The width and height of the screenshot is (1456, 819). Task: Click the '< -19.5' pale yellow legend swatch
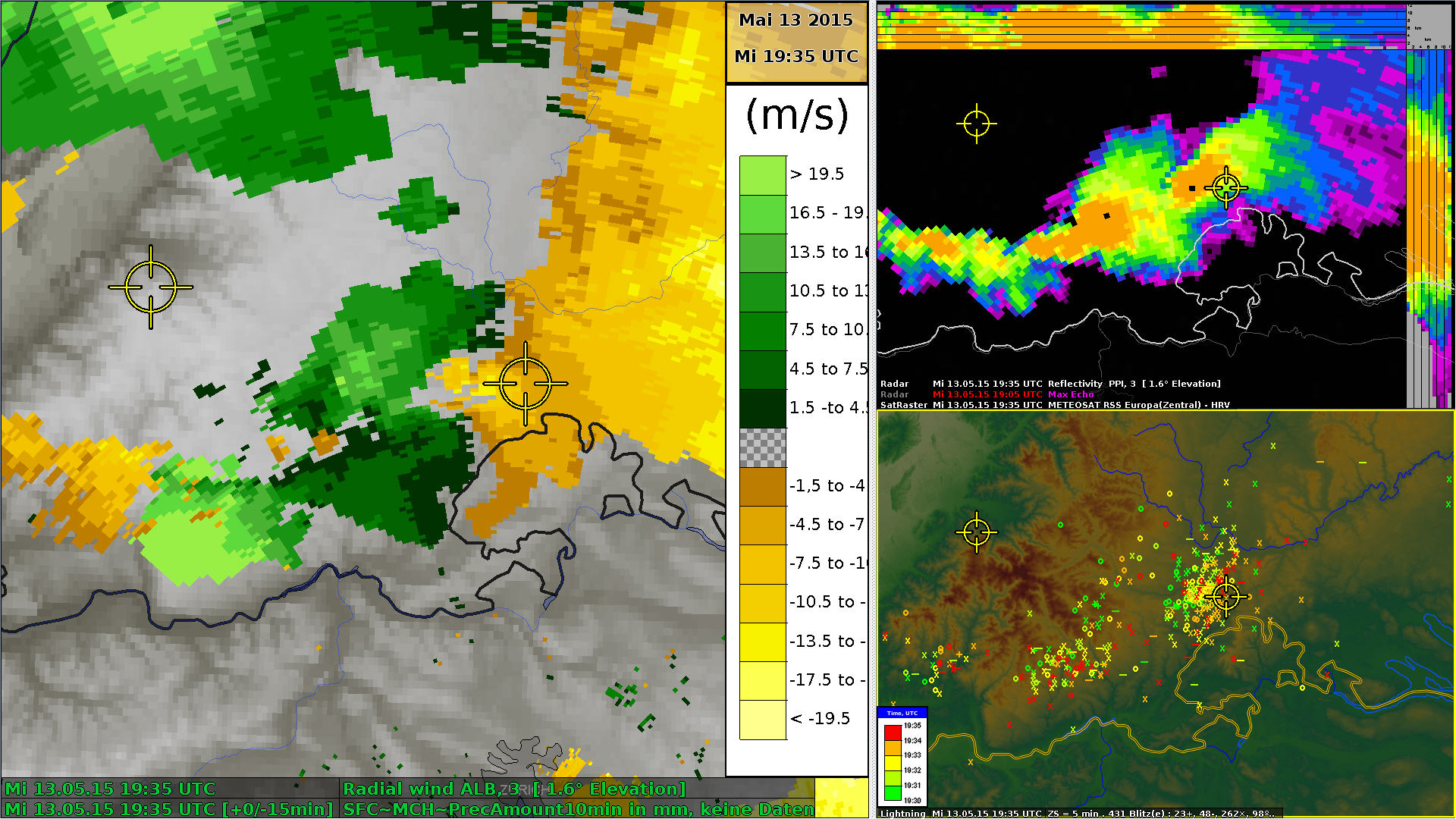(x=763, y=720)
